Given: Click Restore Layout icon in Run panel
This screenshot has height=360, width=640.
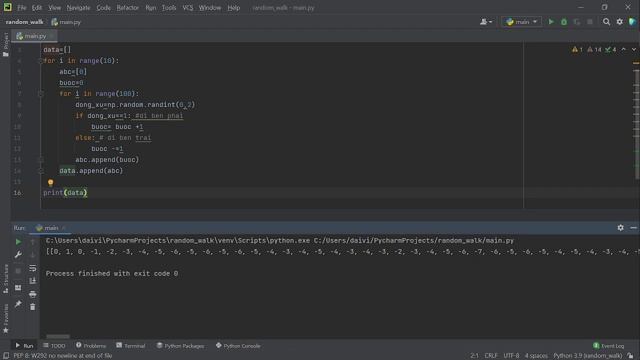Looking at the screenshot, I should (18, 288).
